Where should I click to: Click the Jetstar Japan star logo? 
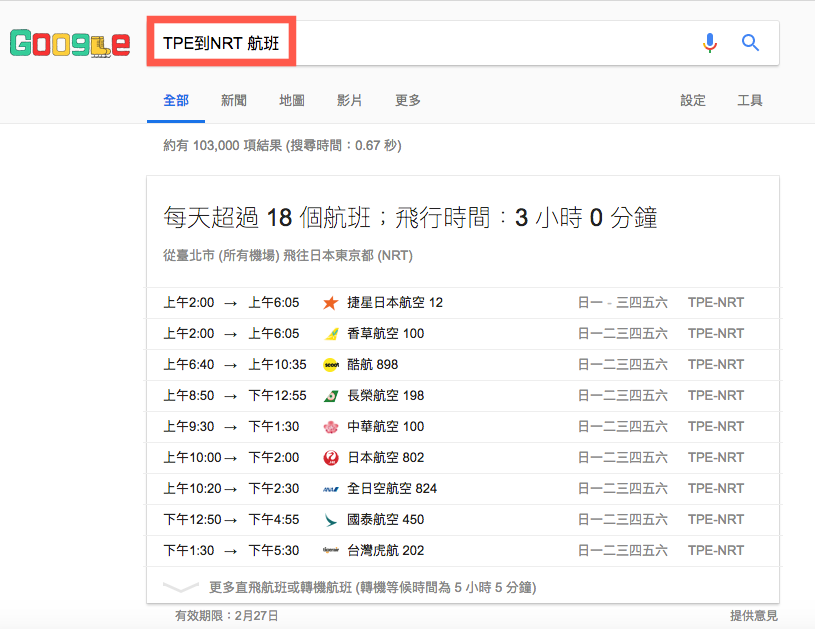click(x=331, y=303)
